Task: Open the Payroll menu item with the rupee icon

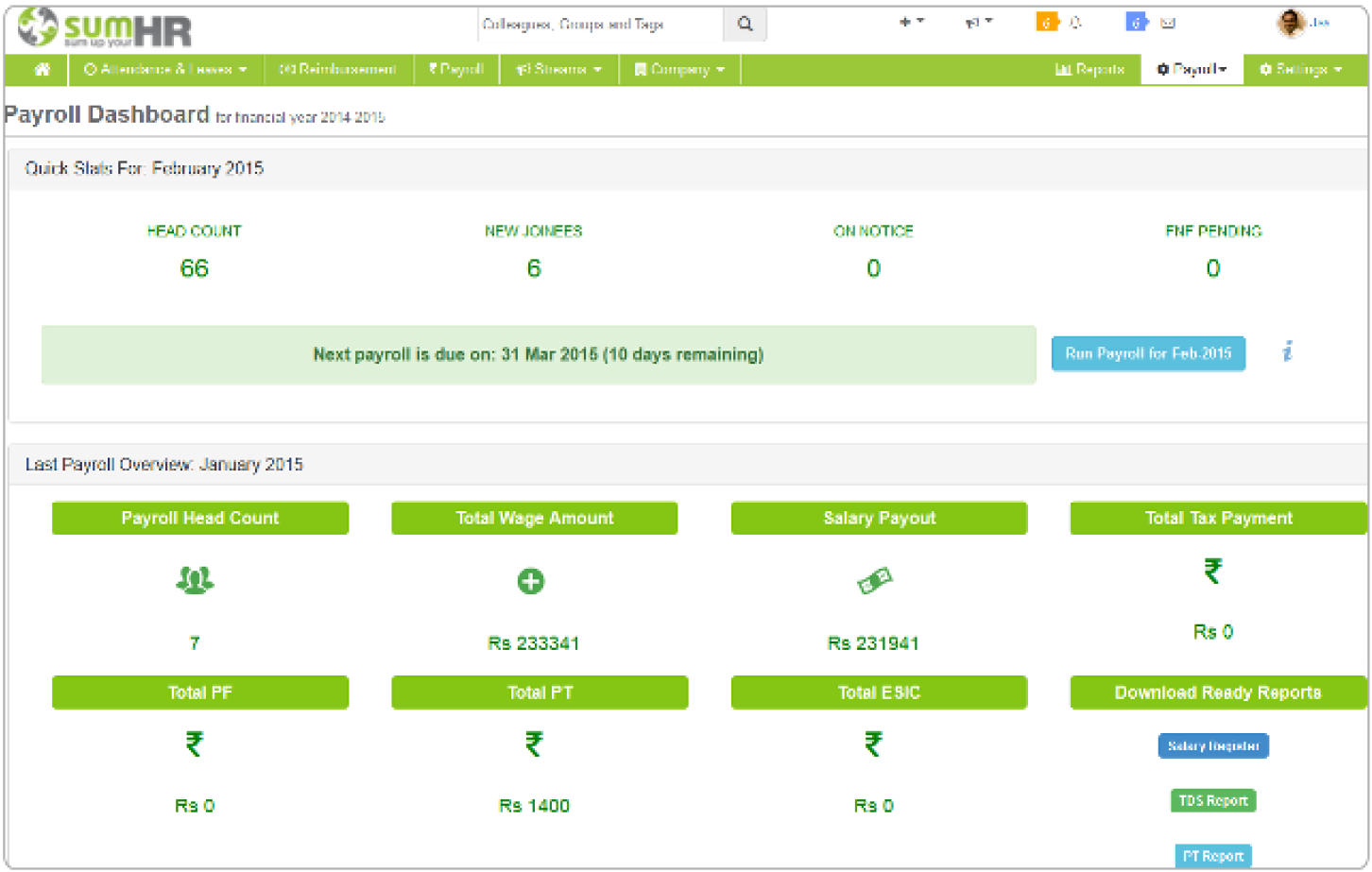Action: [455, 69]
